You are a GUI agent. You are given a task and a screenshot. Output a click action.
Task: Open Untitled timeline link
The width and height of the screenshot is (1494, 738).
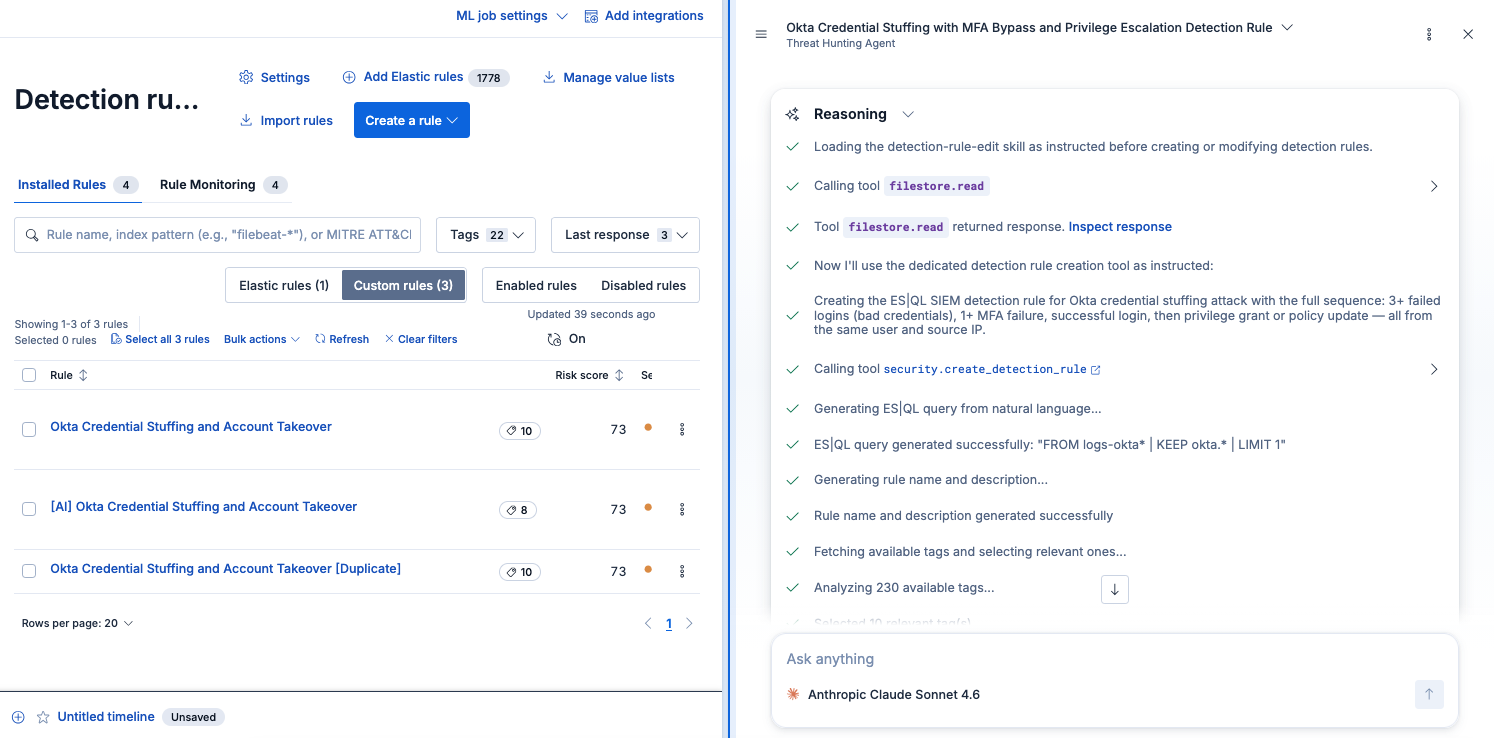pos(106,717)
